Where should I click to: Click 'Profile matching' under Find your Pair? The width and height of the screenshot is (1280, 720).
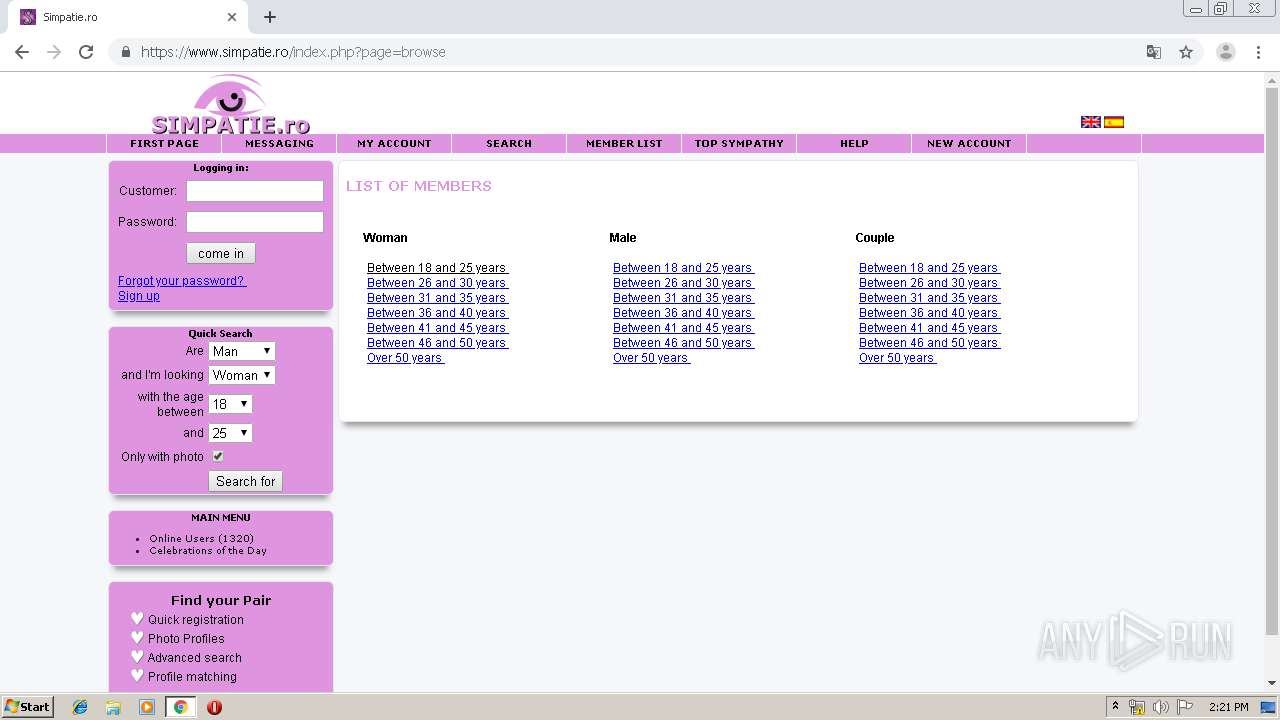192,677
